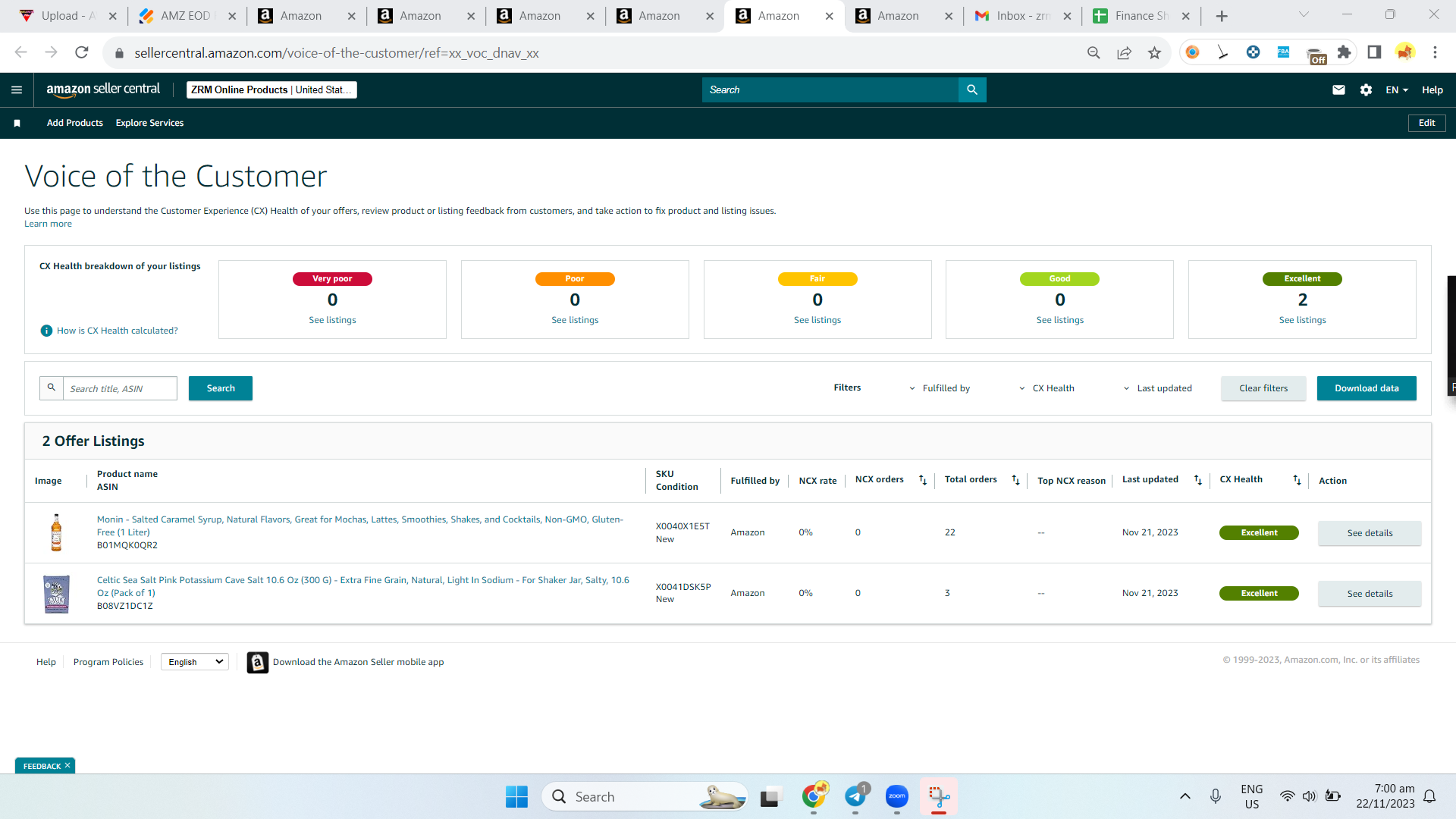The width and height of the screenshot is (1456, 819).
Task: Sort listings by Total orders
Action: [1015, 480]
